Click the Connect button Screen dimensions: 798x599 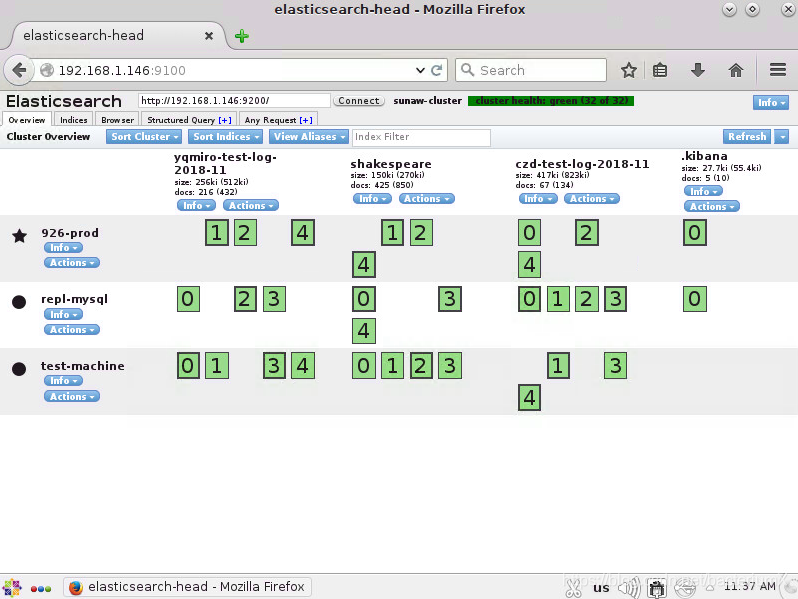[359, 101]
